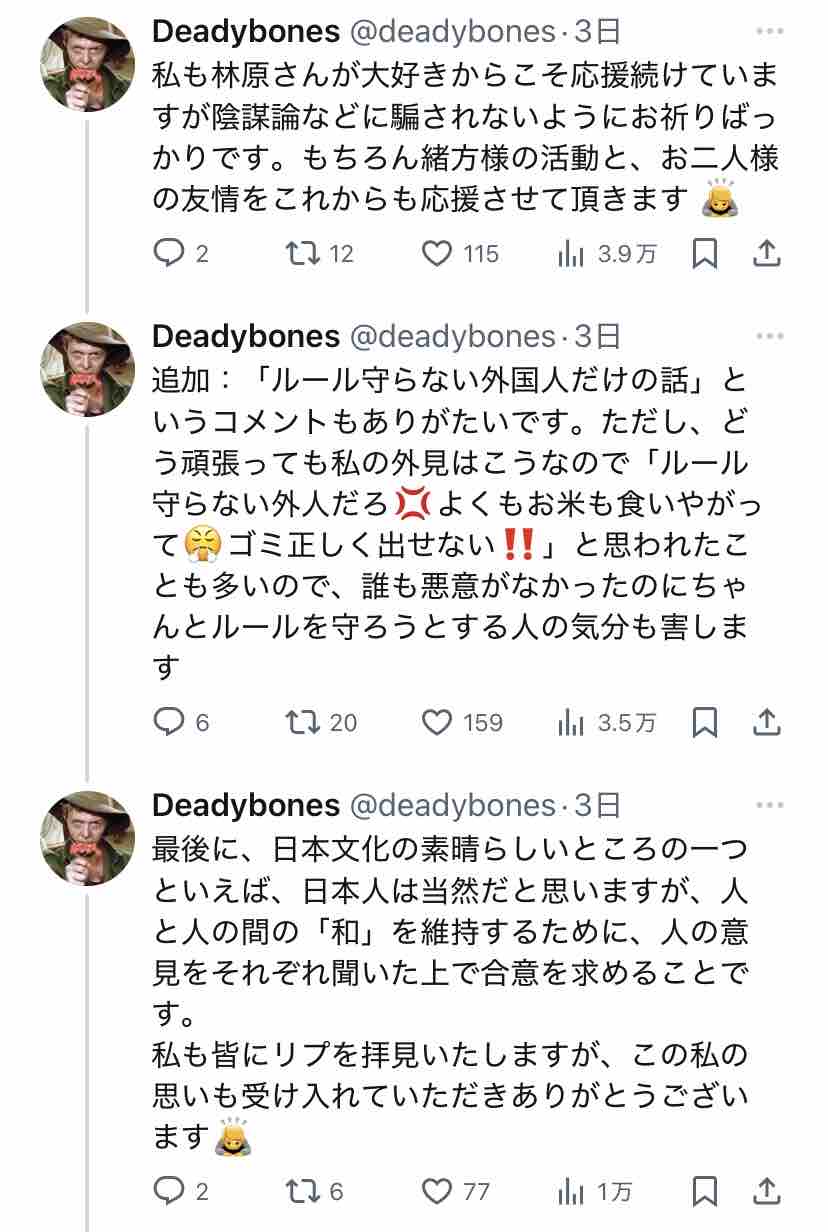Retweet the first tweet with 12 reposts
Image resolution: width=828 pixels, height=1232 pixels.
tap(301, 254)
